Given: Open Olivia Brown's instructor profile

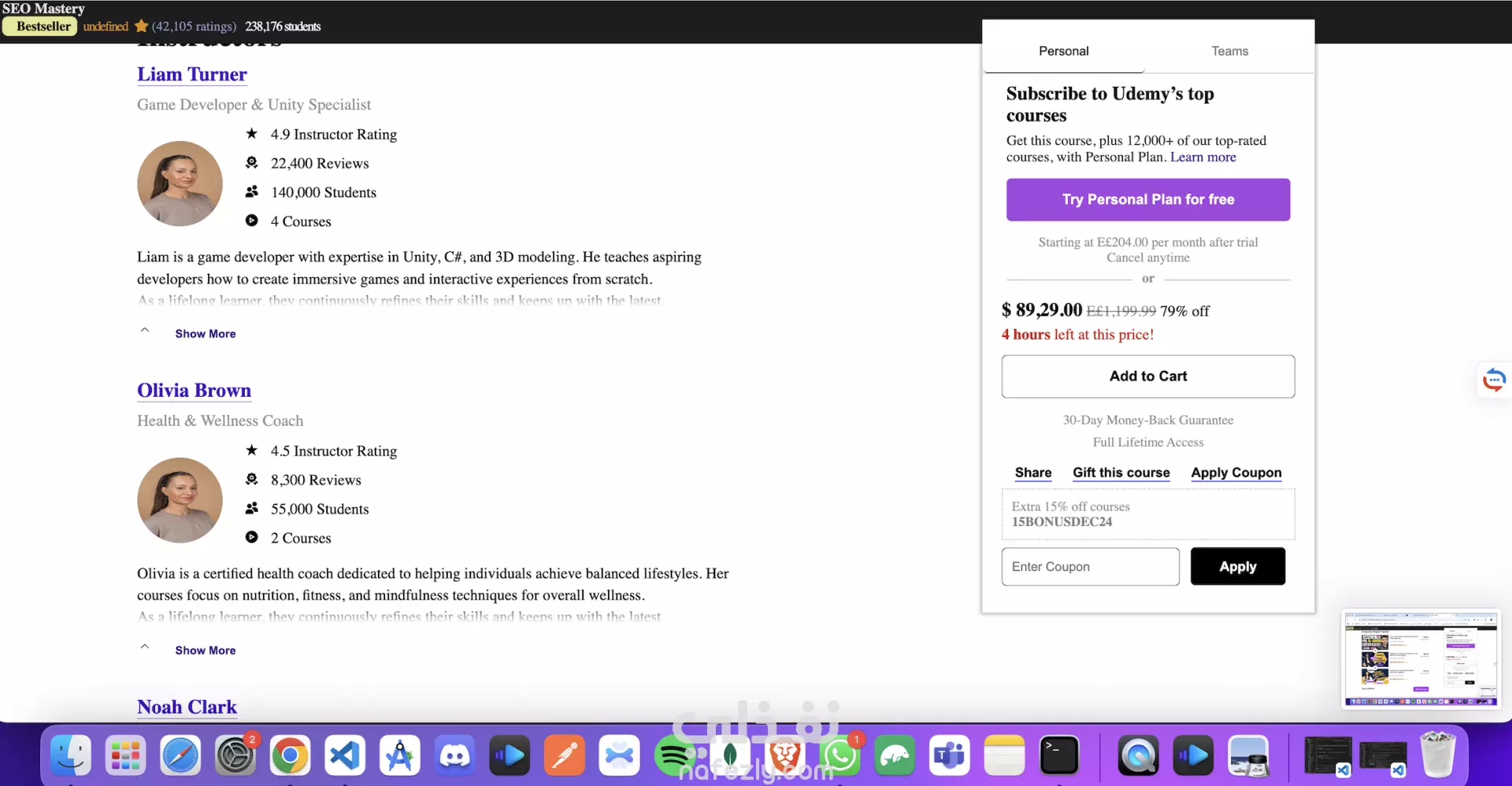Looking at the screenshot, I should point(194,391).
